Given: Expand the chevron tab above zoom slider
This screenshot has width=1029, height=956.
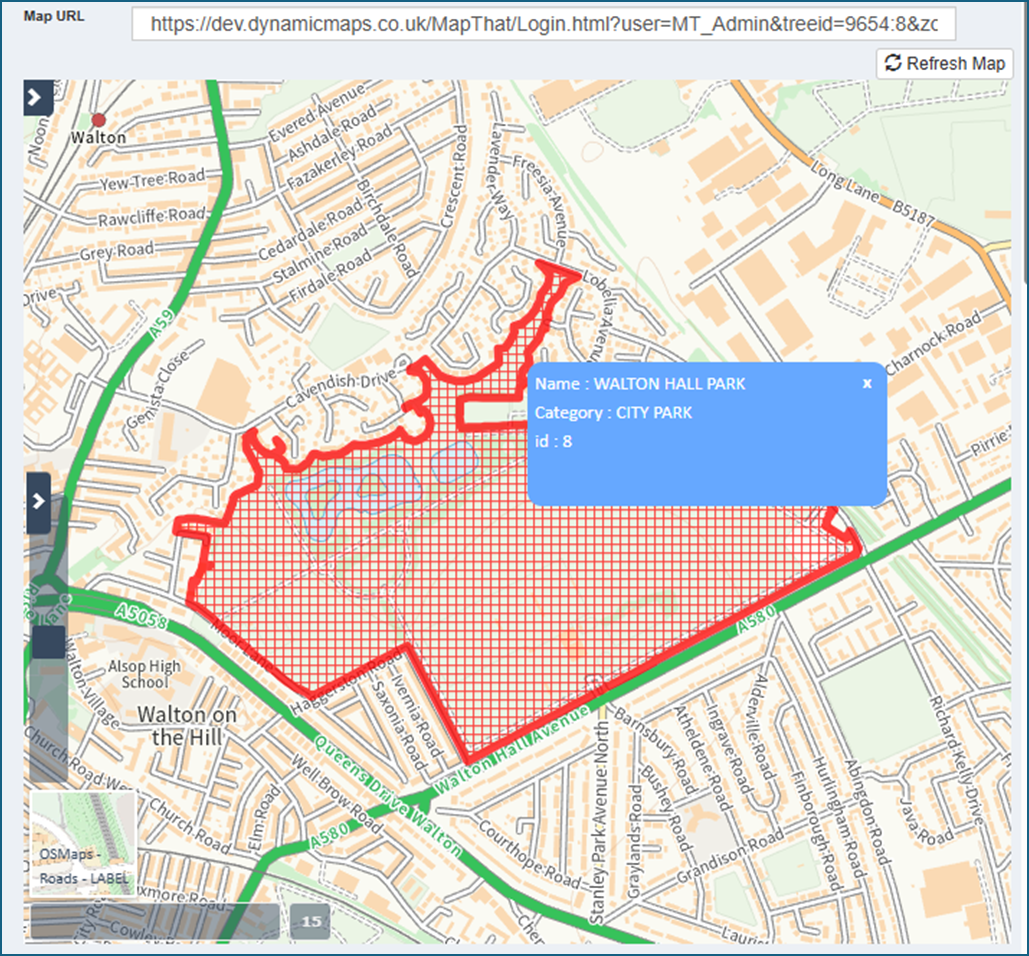Looking at the screenshot, I should [39, 502].
